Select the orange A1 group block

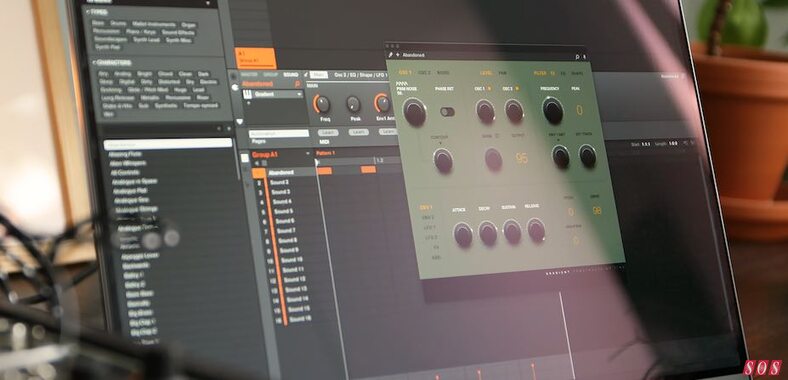pyautogui.click(x=256, y=58)
